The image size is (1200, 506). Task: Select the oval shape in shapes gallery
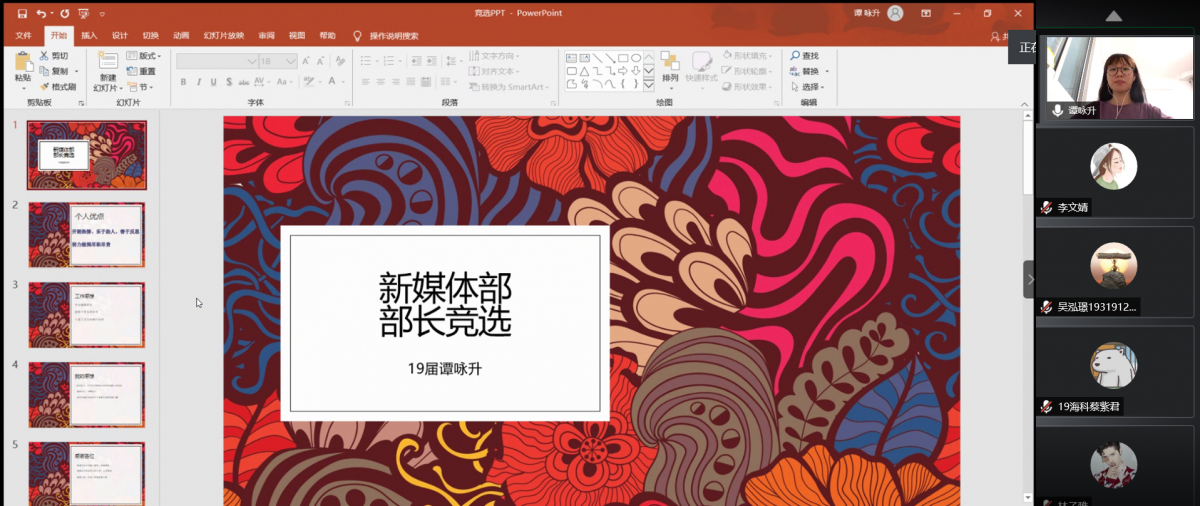pyautogui.click(x=636, y=58)
